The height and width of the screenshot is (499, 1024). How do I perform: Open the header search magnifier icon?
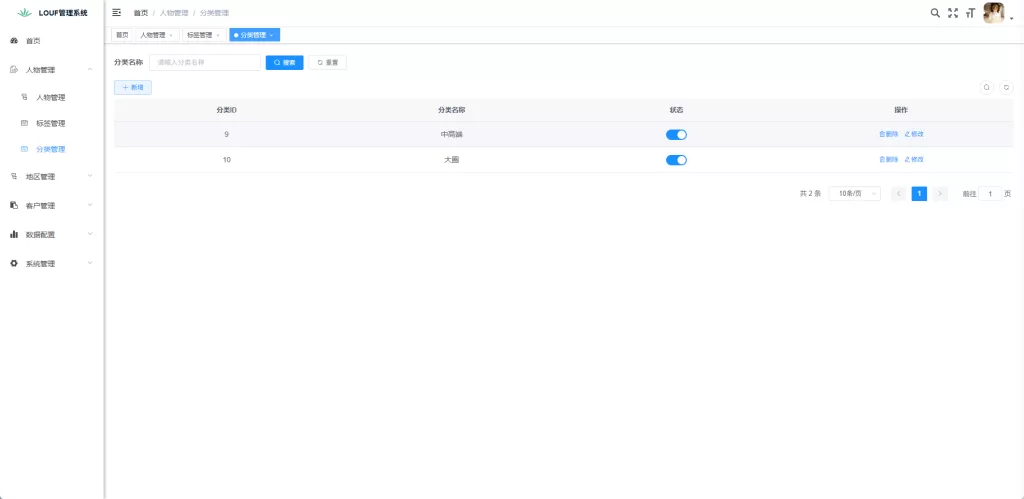point(935,13)
